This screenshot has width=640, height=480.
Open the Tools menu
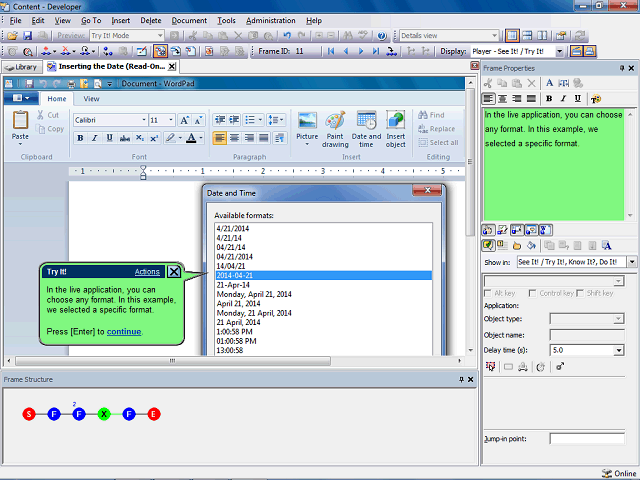226,20
